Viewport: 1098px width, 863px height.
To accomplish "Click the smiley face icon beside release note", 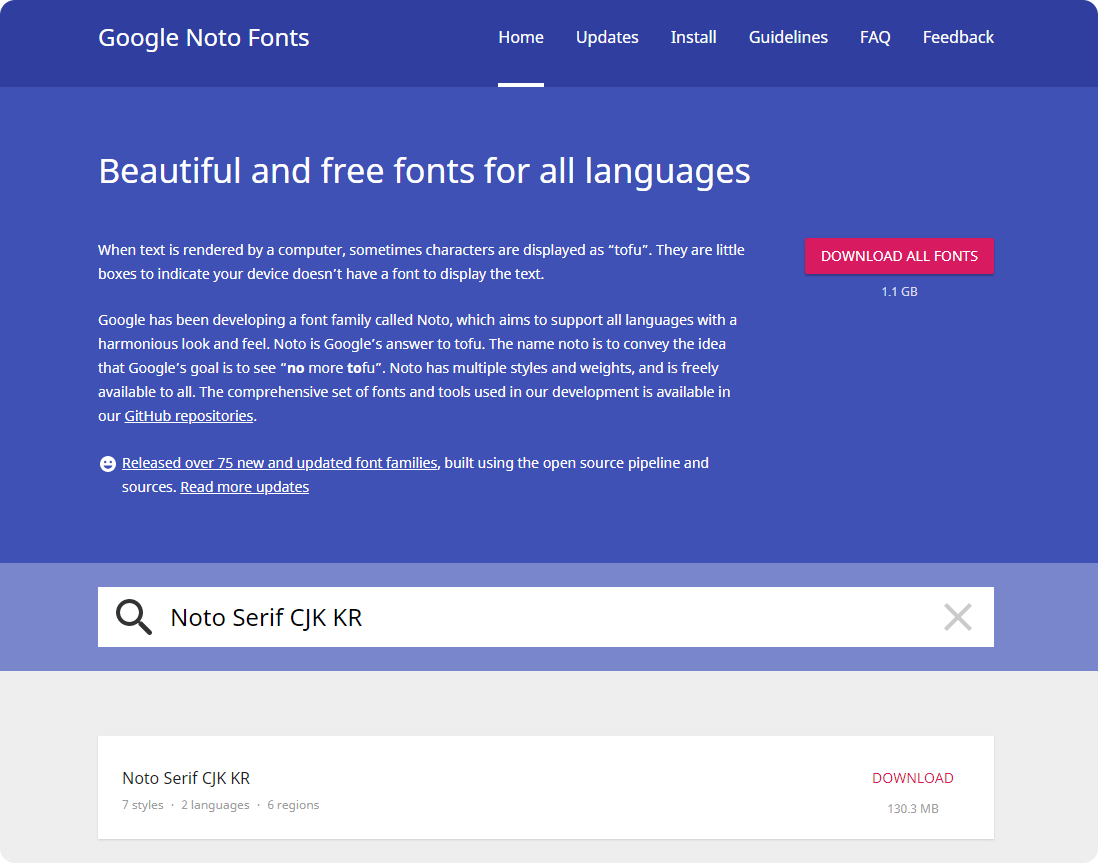I will coord(108,464).
